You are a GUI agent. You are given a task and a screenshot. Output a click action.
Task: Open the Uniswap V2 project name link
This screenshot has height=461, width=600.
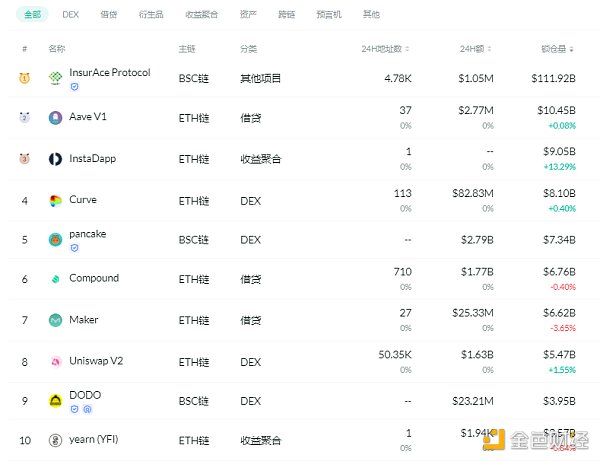[x=96, y=360]
